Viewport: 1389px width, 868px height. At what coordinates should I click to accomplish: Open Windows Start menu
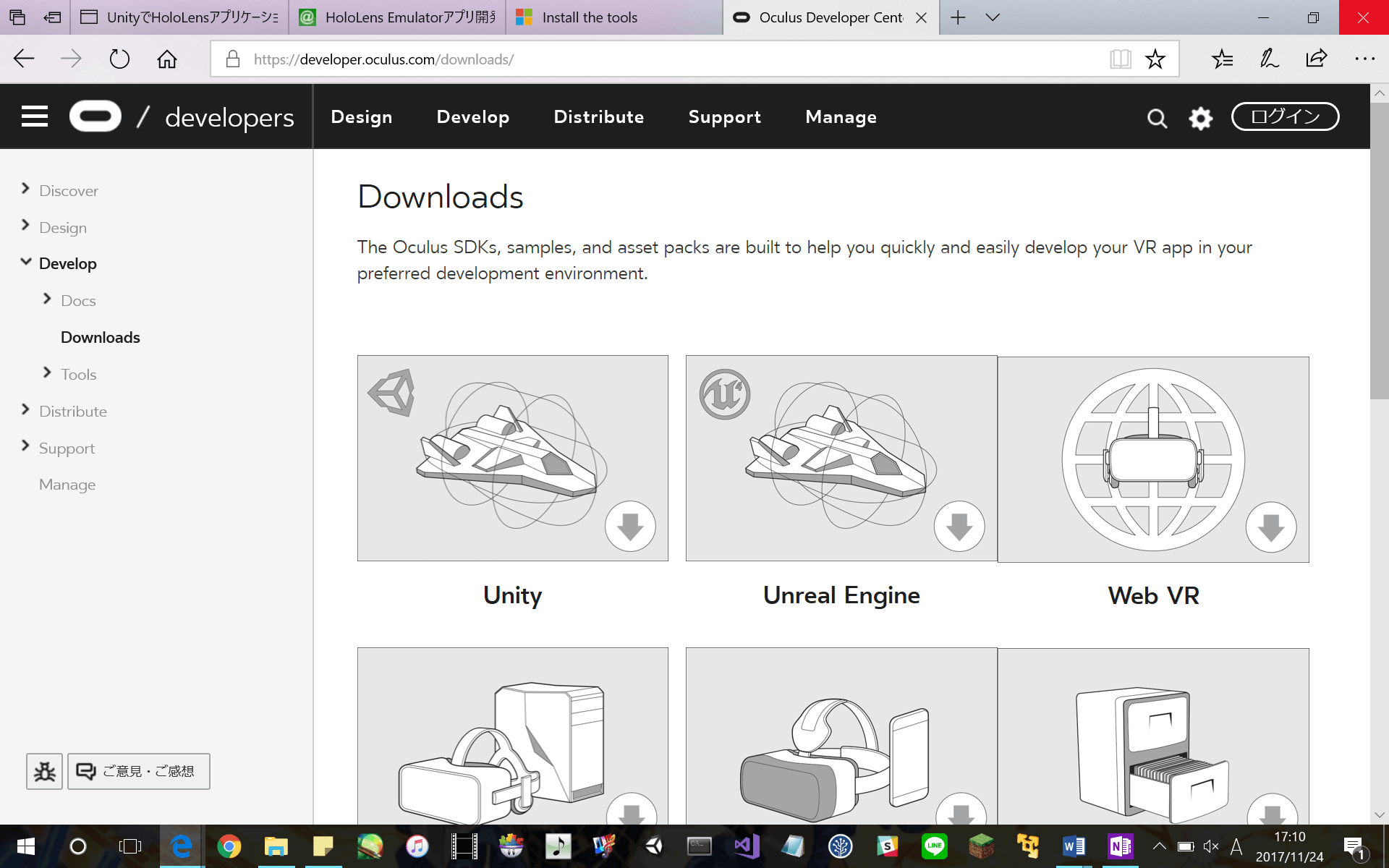[x=25, y=846]
